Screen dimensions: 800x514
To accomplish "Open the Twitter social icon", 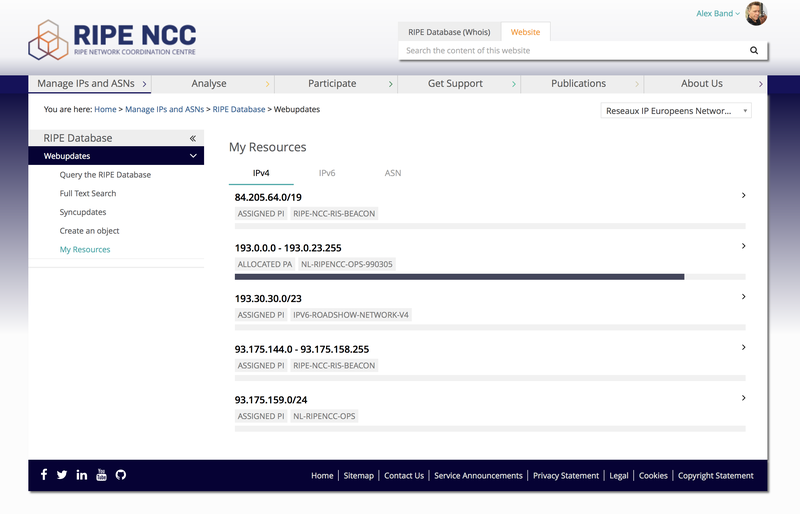I will (x=62, y=475).
